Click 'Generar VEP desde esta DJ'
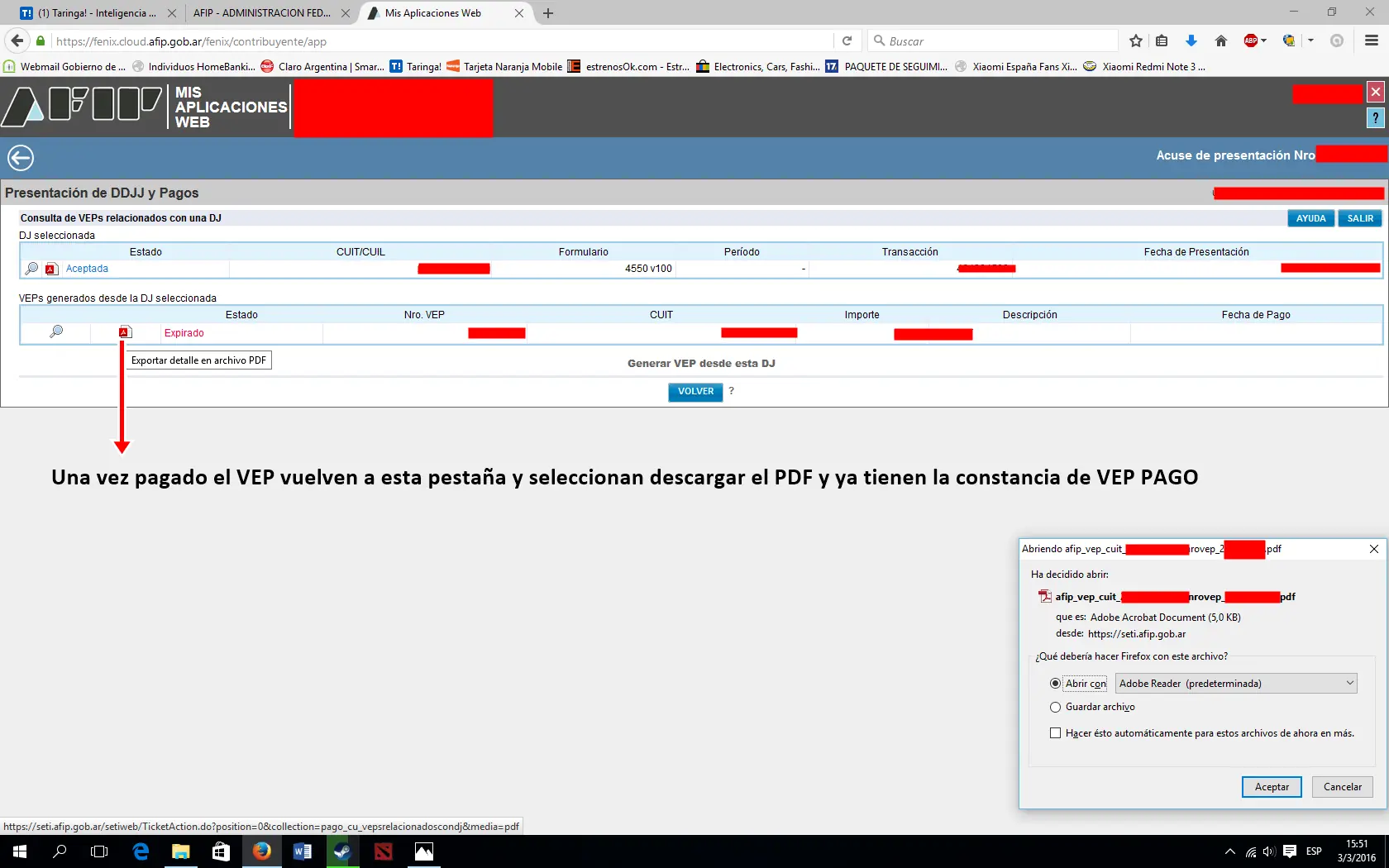 pyautogui.click(x=701, y=363)
